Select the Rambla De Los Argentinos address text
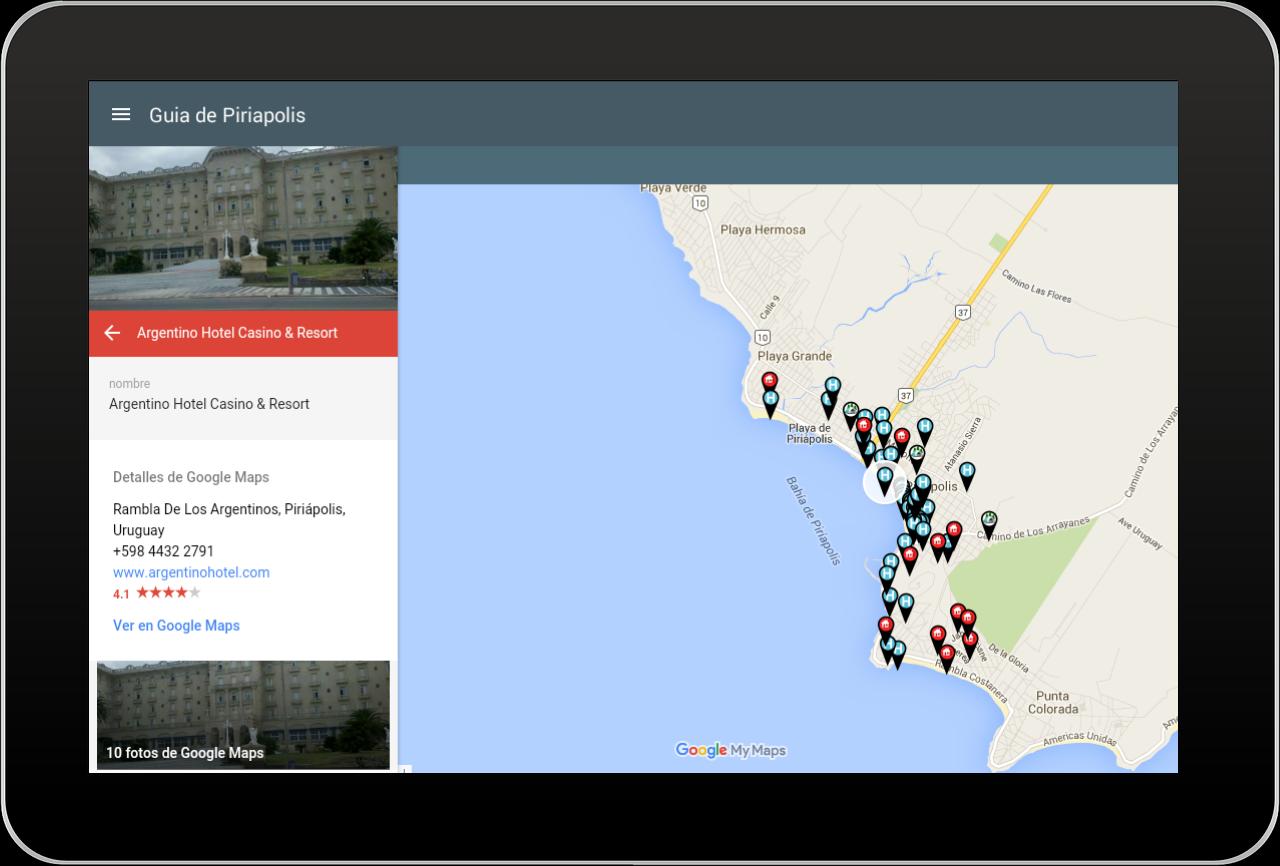This screenshot has width=1280, height=866. coord(229,519)
